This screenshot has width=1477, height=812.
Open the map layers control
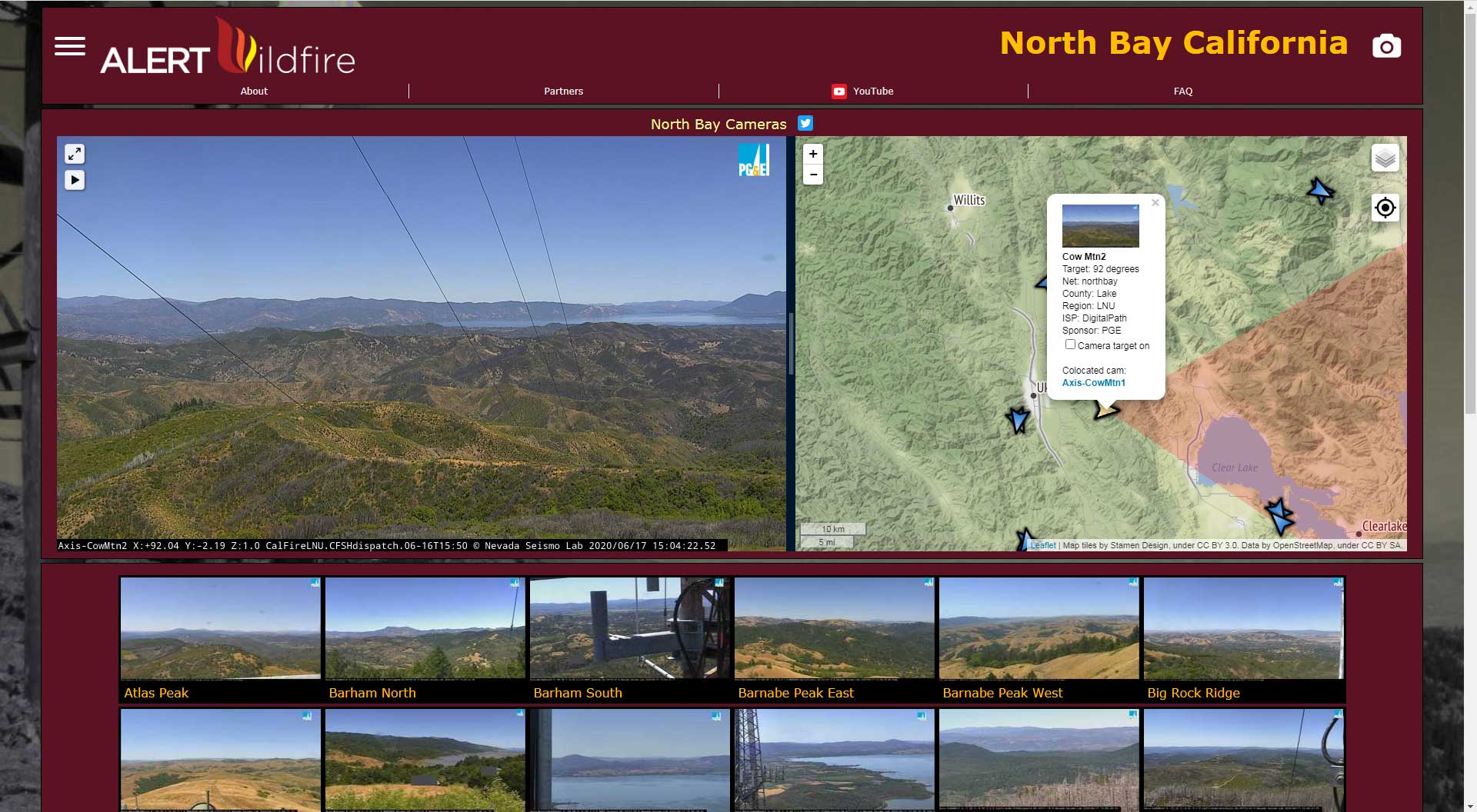click(x=1385, y=158)
